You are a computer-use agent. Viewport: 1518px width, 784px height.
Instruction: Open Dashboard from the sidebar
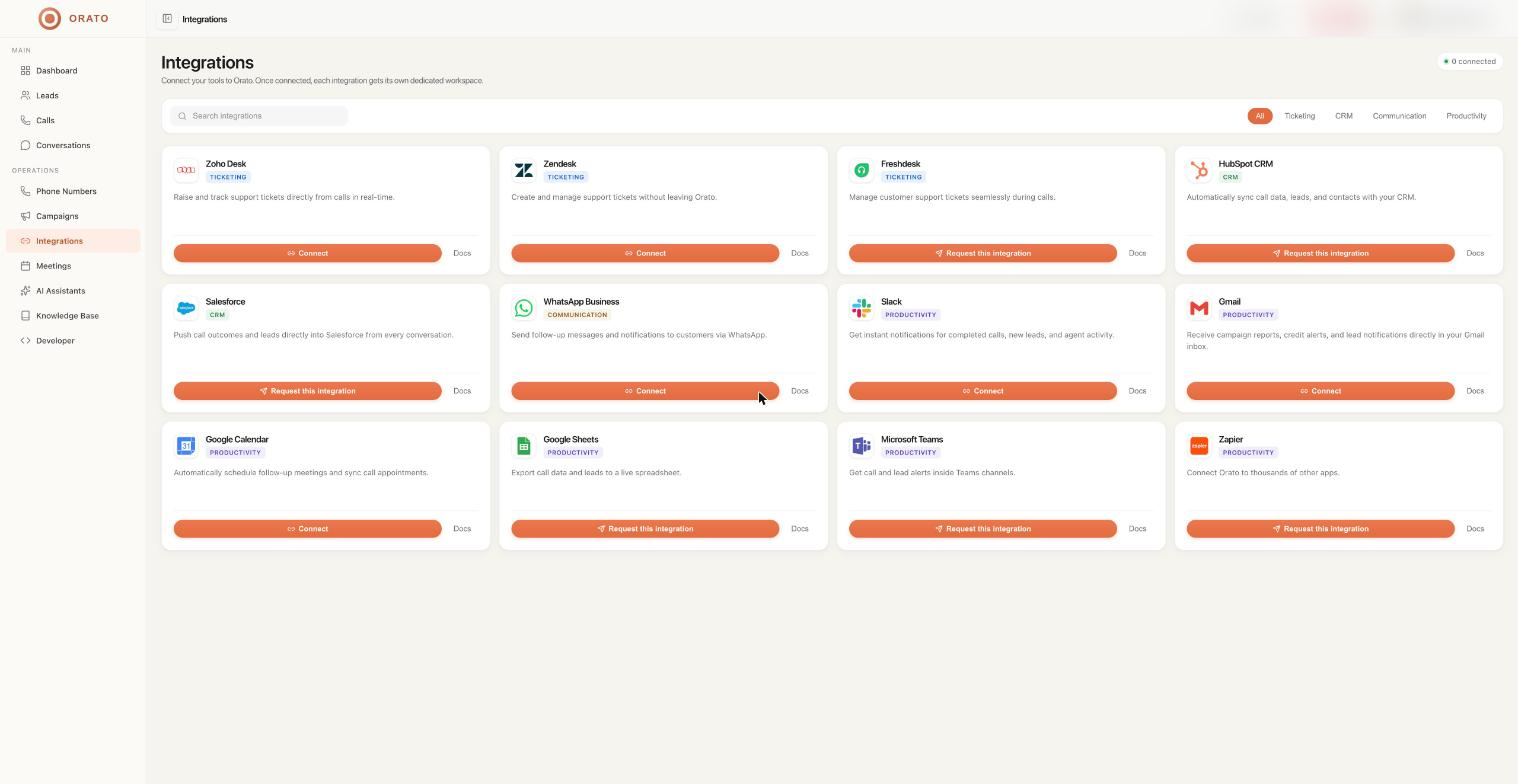pos(73,71)
